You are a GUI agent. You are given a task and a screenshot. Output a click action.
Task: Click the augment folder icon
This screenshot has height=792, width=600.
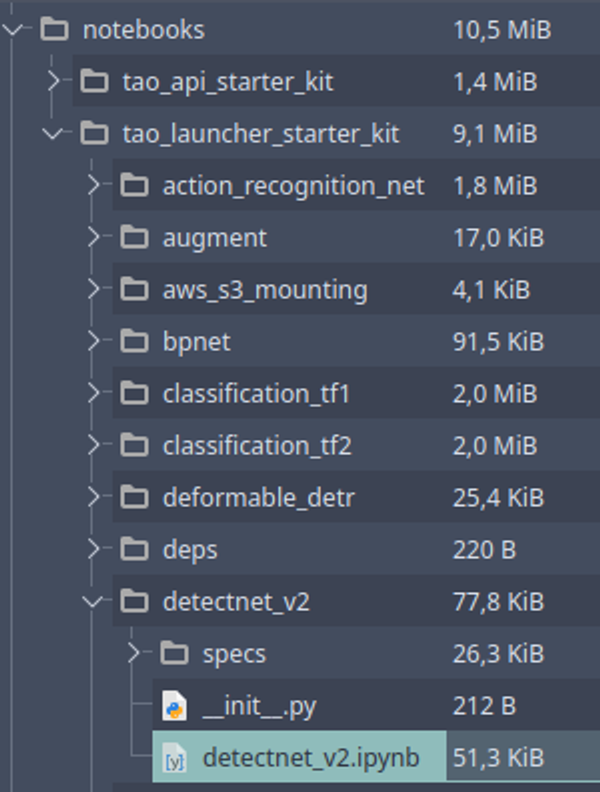point(134,237)
